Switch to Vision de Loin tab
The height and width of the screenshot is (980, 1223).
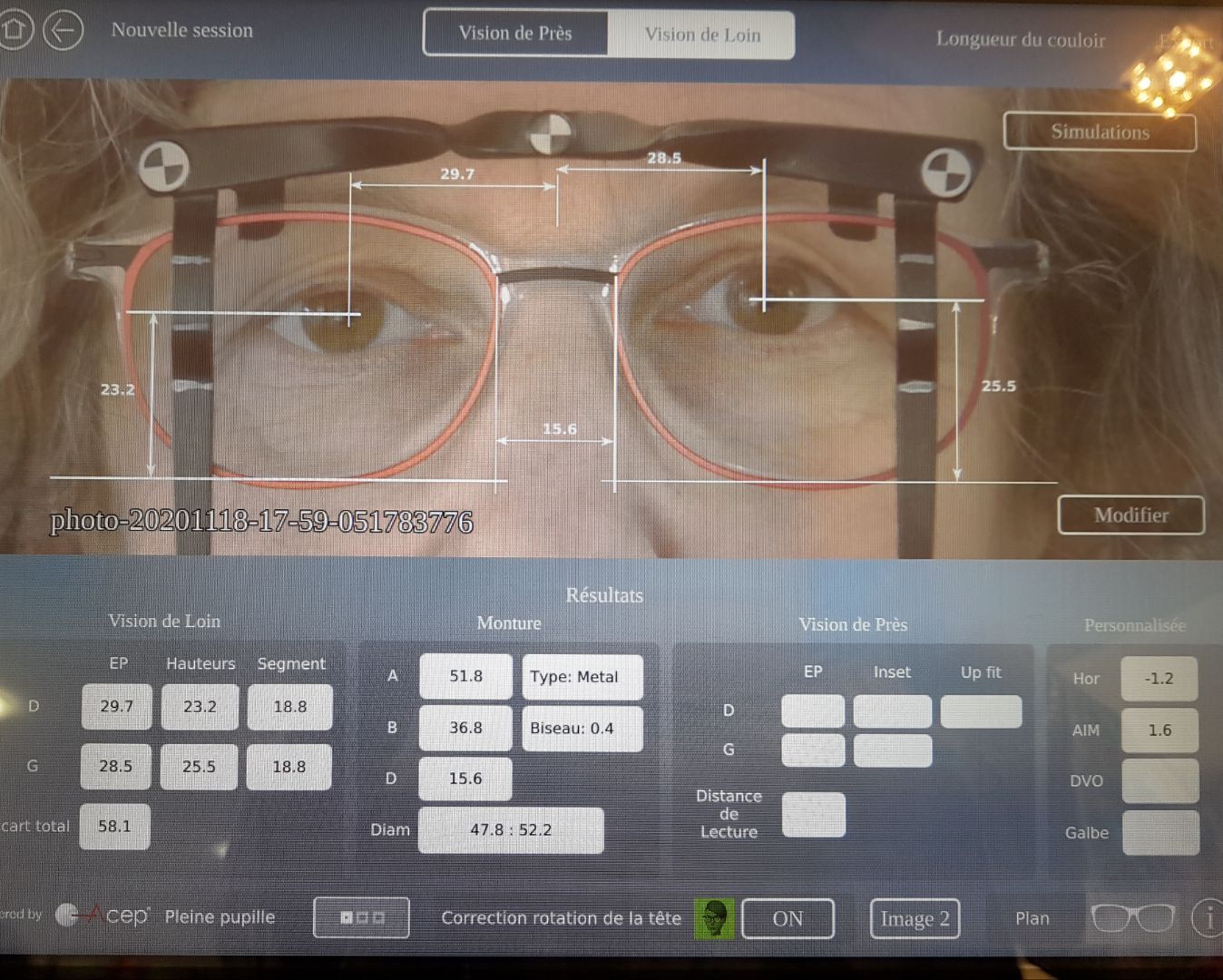tap(702, 35)
